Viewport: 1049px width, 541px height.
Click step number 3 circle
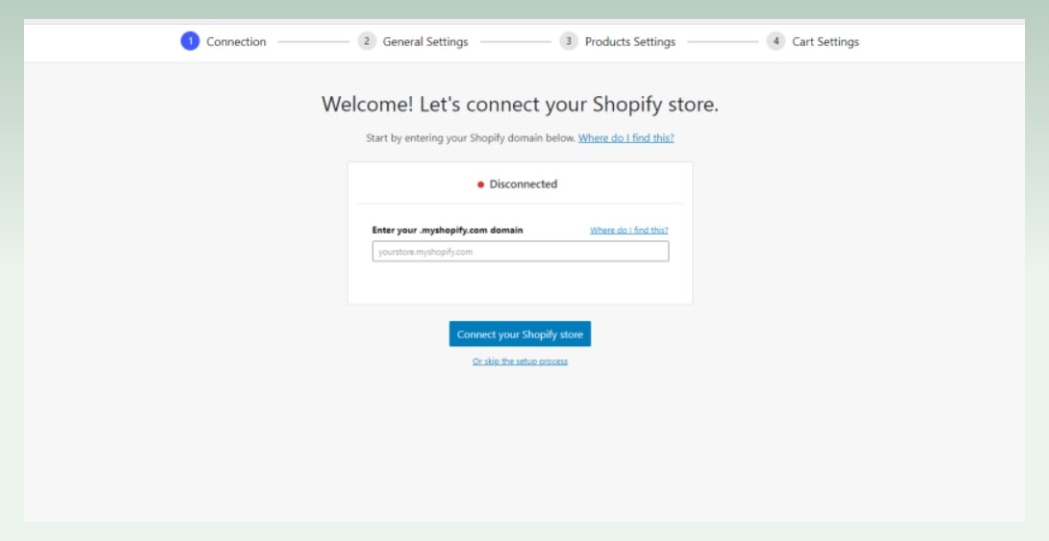point(569,41)
